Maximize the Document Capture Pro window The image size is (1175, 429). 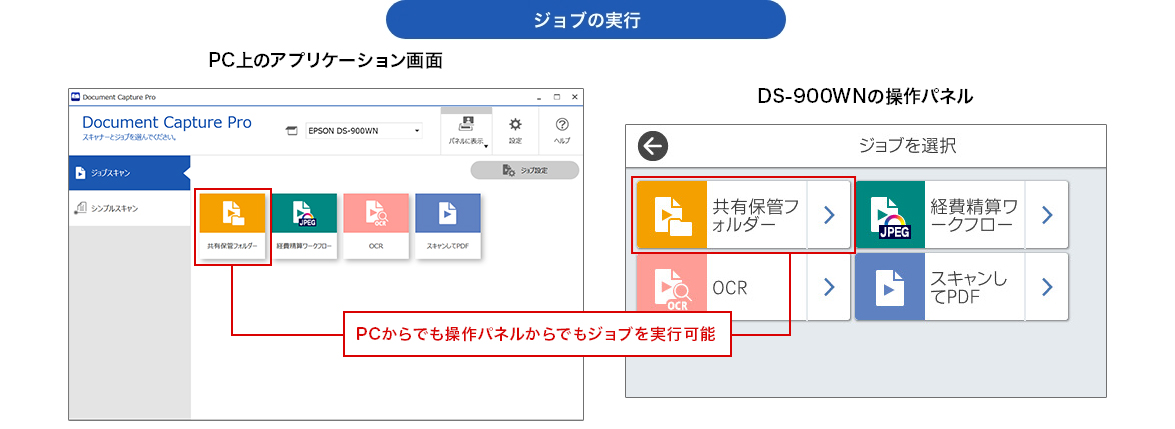(557, 98)
